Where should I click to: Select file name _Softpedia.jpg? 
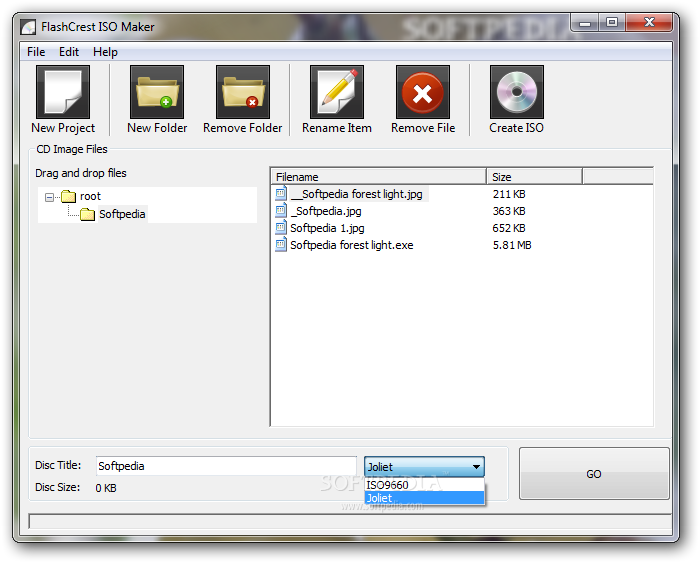click(326, 211)
